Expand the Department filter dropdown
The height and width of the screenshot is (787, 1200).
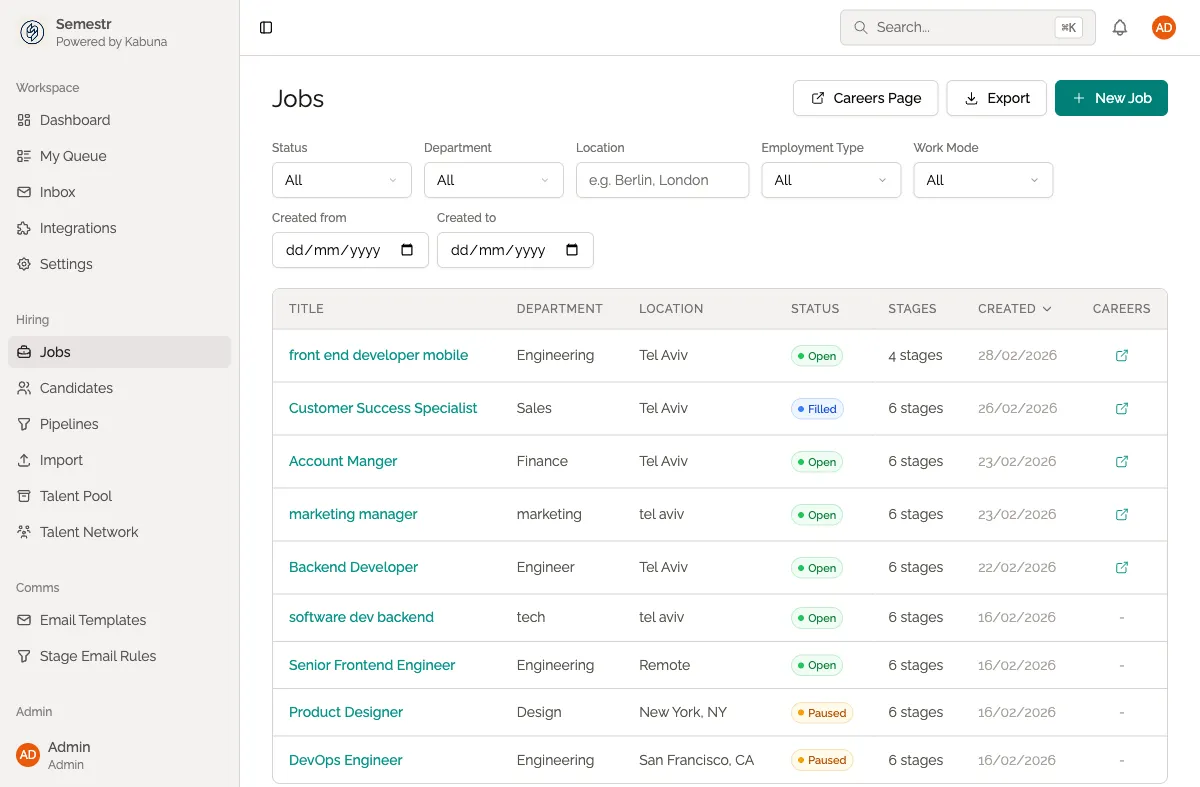[493, 180]
